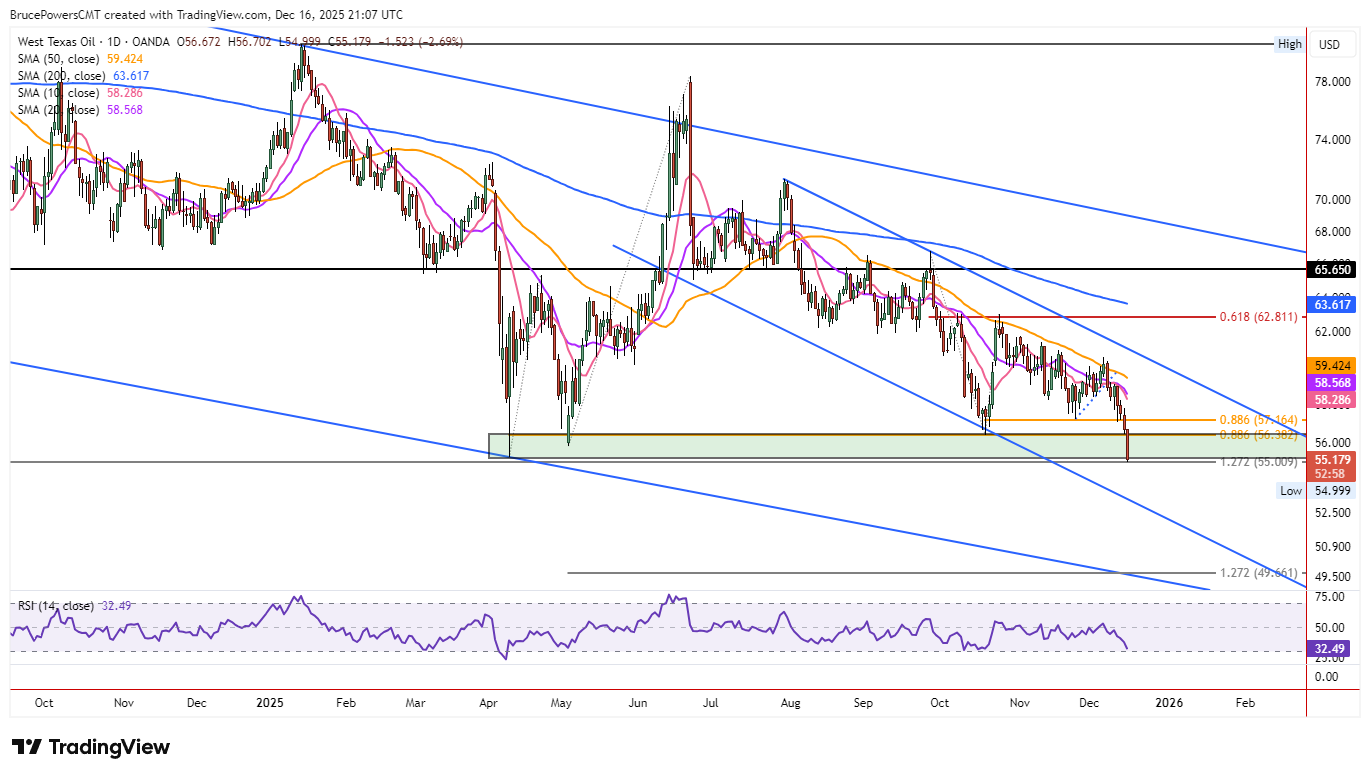
Task: Click the Apr label on time axis
Action: click(489, 703)
